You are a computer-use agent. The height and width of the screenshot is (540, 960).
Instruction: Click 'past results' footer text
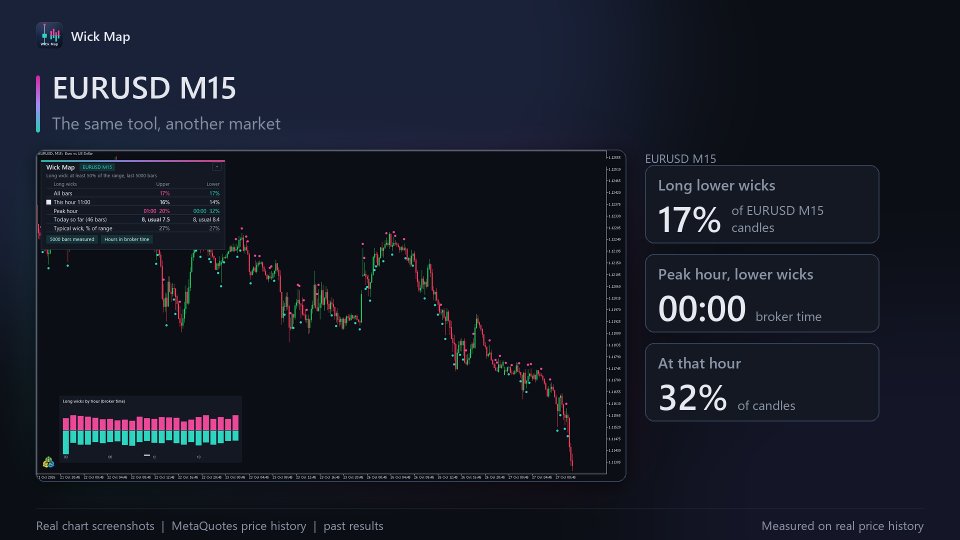point(353,526)
